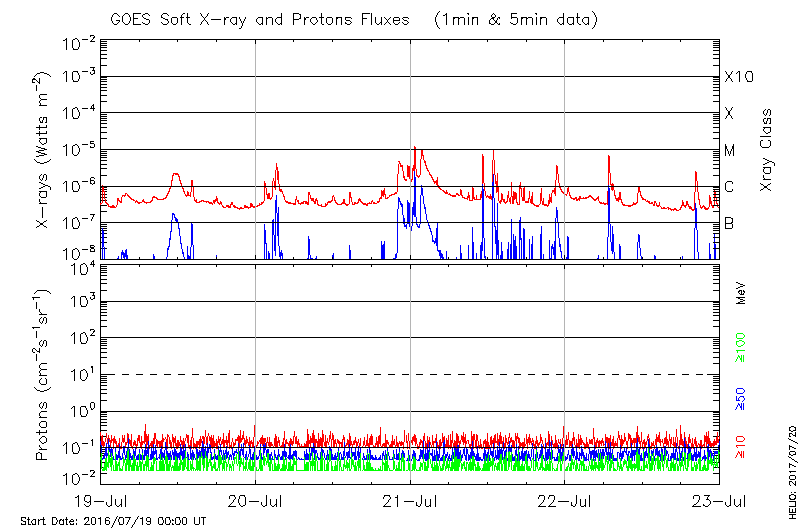Click the X10 X-ray class label
Image resolution: width=800 pixels, height=530 pixels.
click(x=738, y=77)
